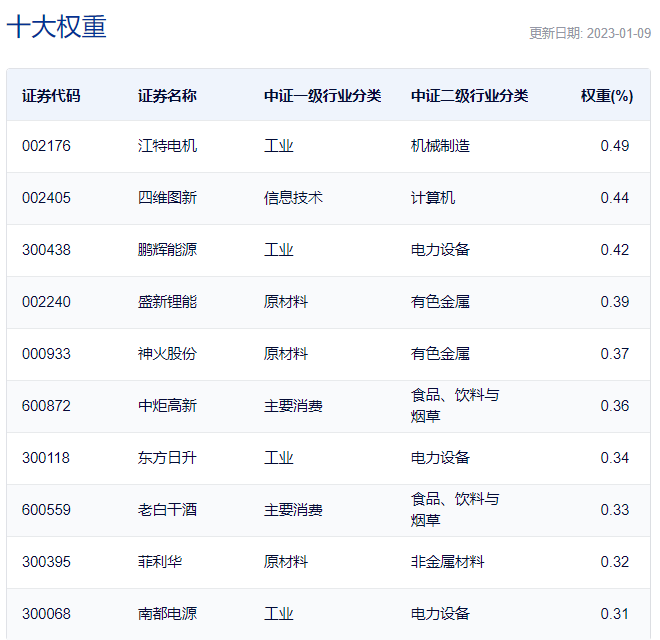Screen dimensions: 660x640
Task: Select the name 四维图新
Action: (x=167, y=198)
